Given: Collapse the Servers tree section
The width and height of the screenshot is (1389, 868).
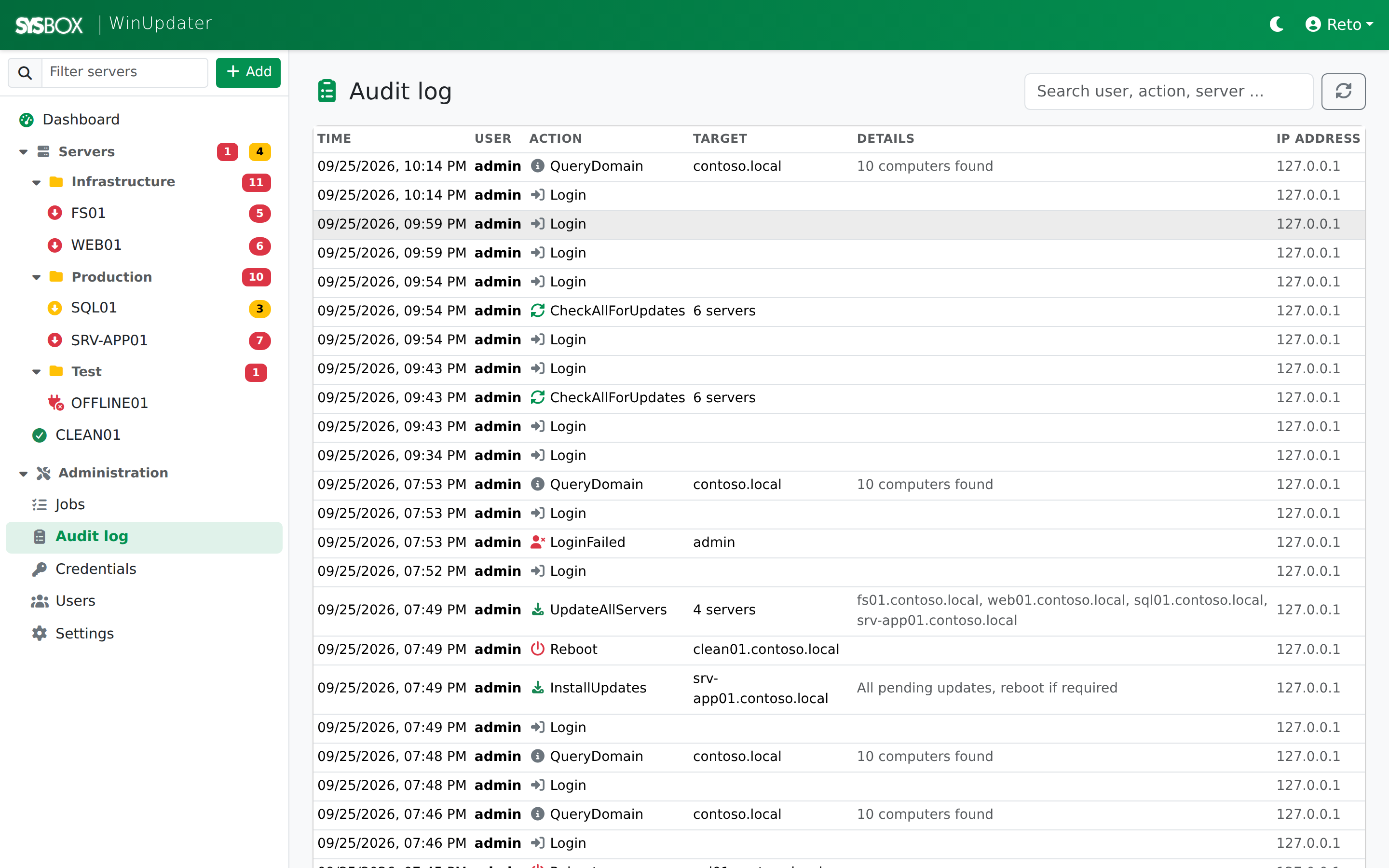Looking at the screenshot, I should [x=23, y=152].
